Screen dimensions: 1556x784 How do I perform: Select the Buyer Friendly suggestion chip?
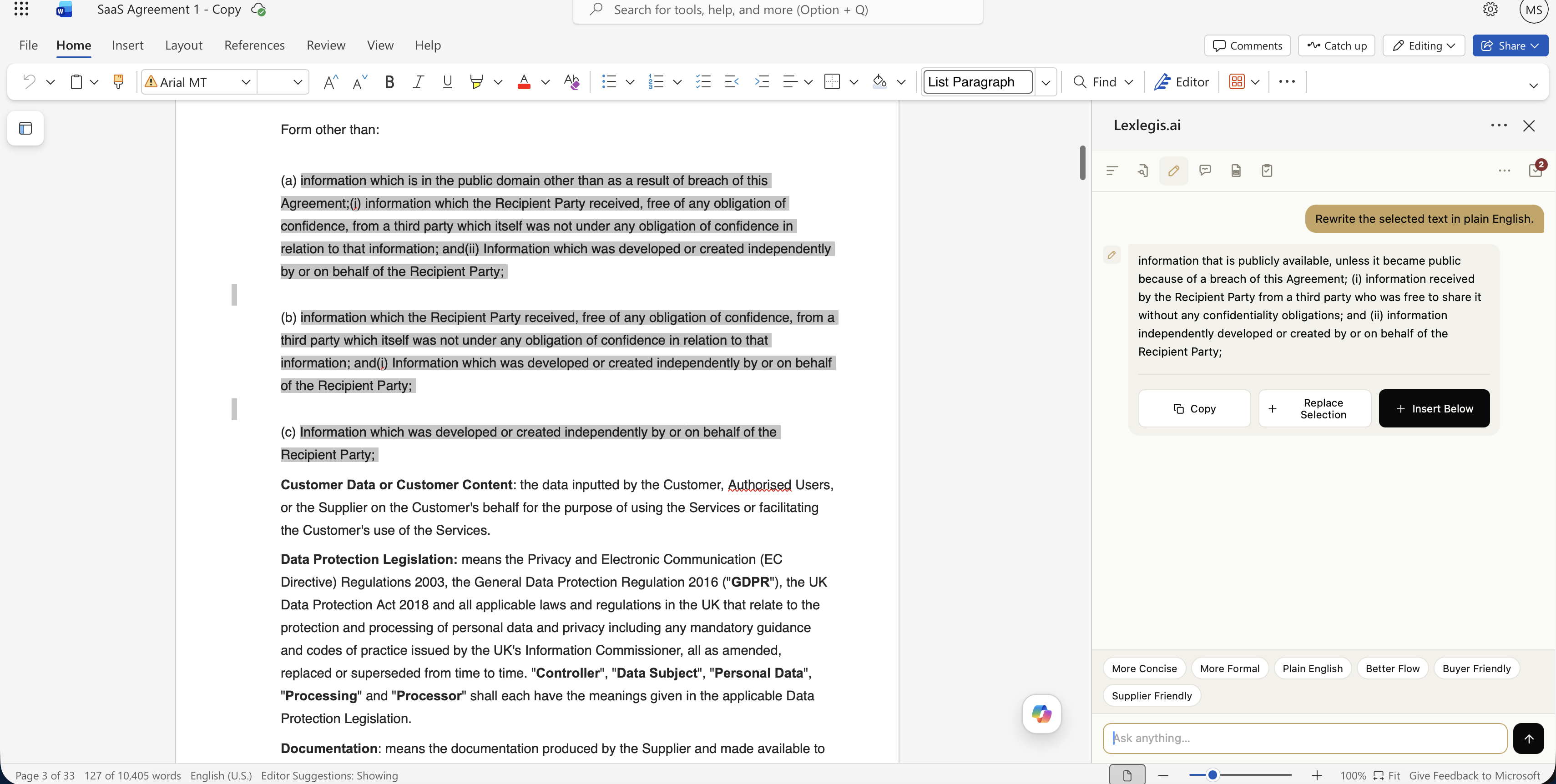point(1476,668)
